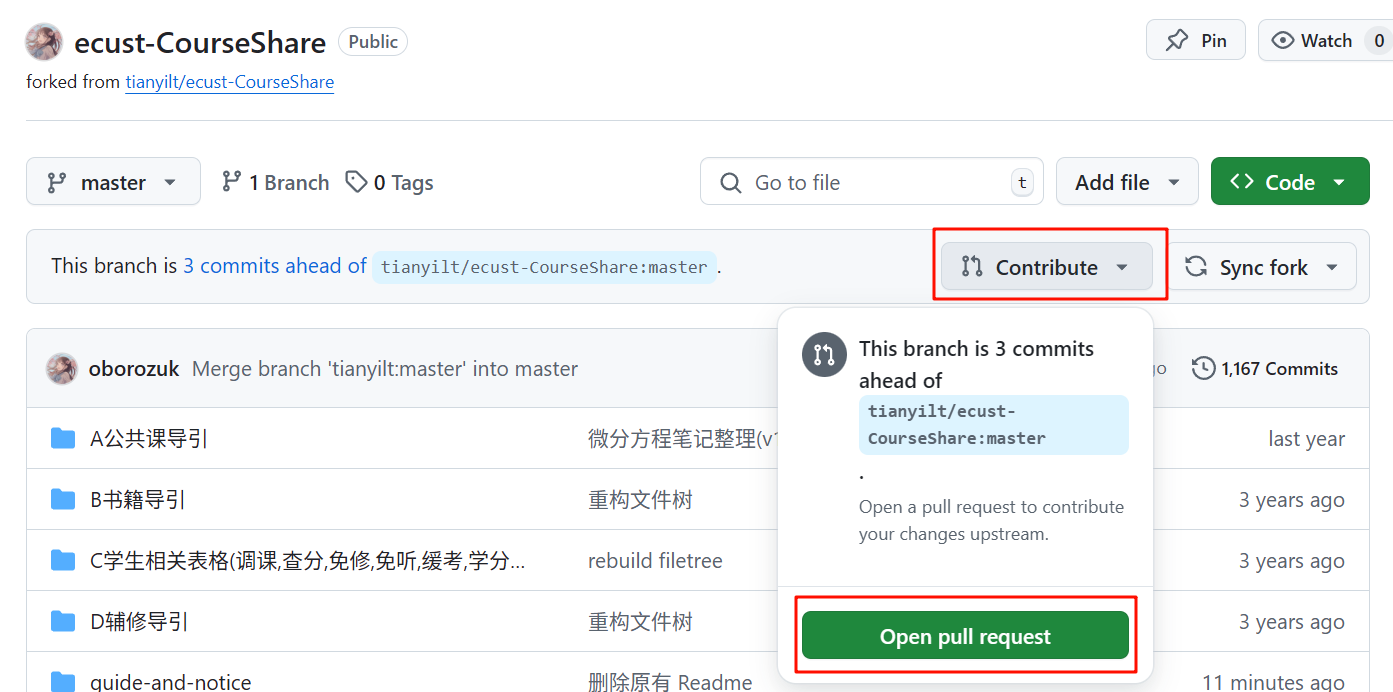Click the eye icon in Watch button
This screenshot has height=692, width=1393.
[1282, 41]
